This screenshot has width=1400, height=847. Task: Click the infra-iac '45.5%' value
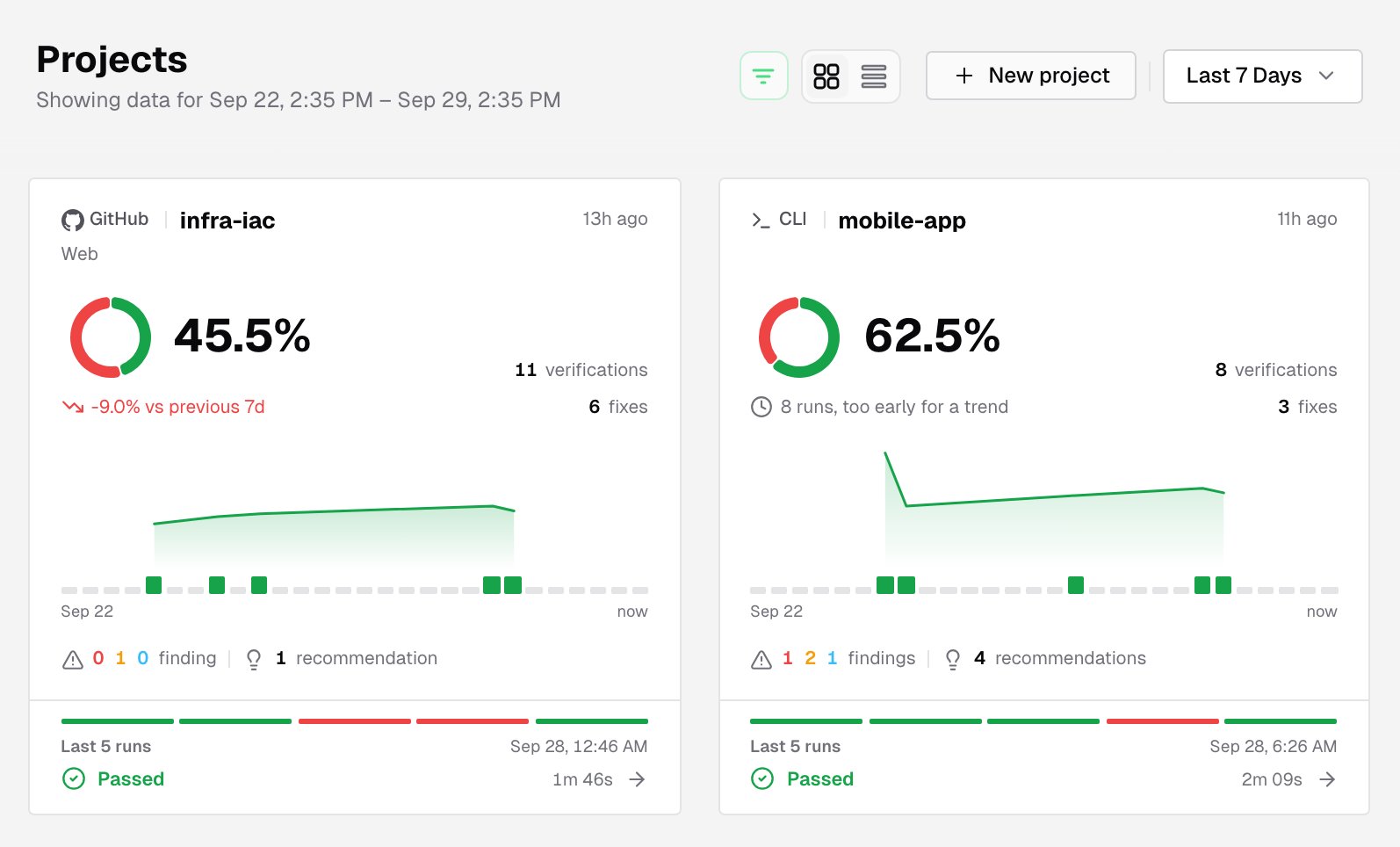[242, 336]
